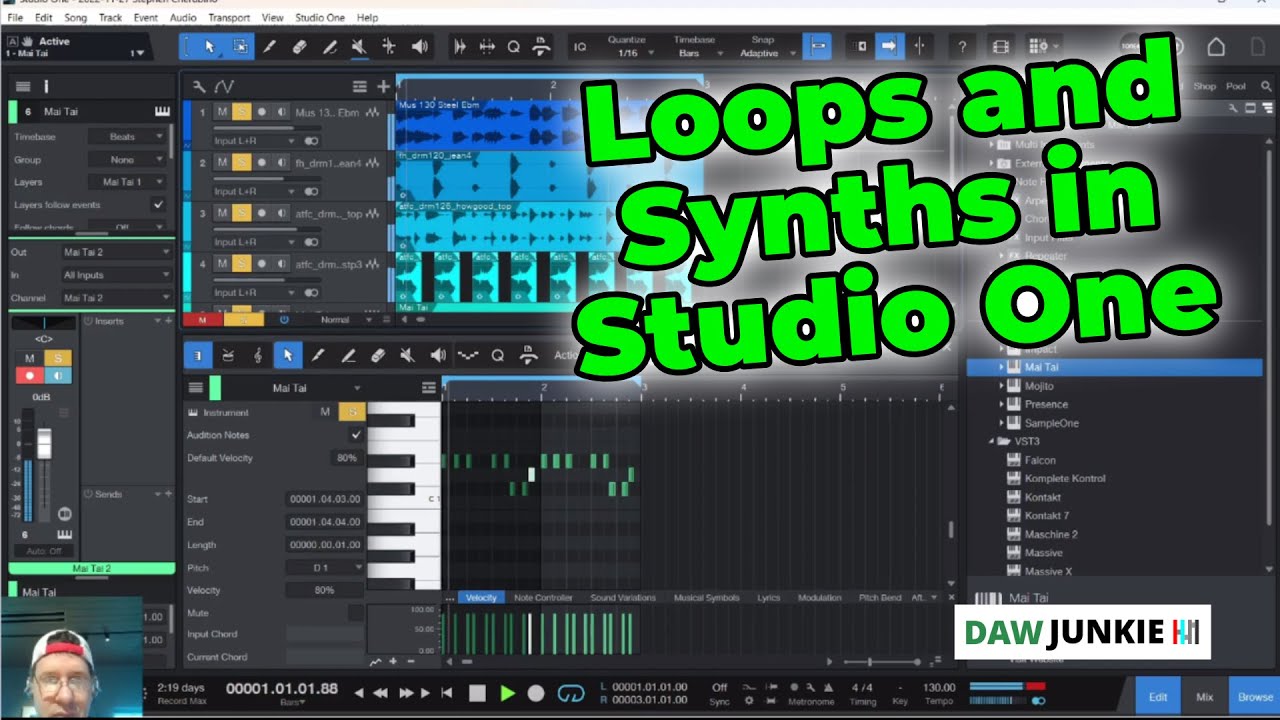Select Paint tool in the piano editor toolbar
Screen dimensions: 1280x720
pyautogui.click(x=348, y=355)
